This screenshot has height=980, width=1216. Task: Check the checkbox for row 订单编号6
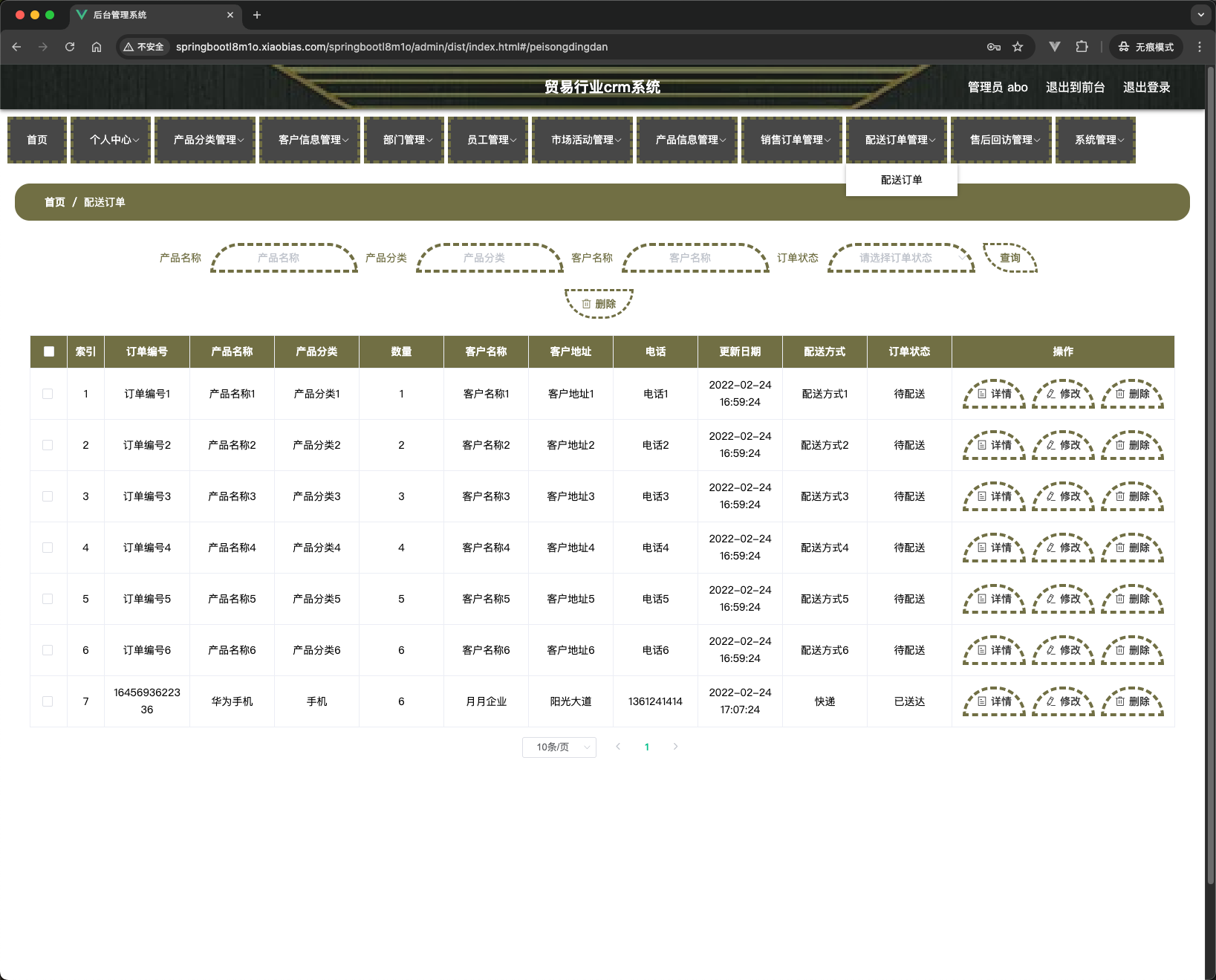tap(48, 650)
